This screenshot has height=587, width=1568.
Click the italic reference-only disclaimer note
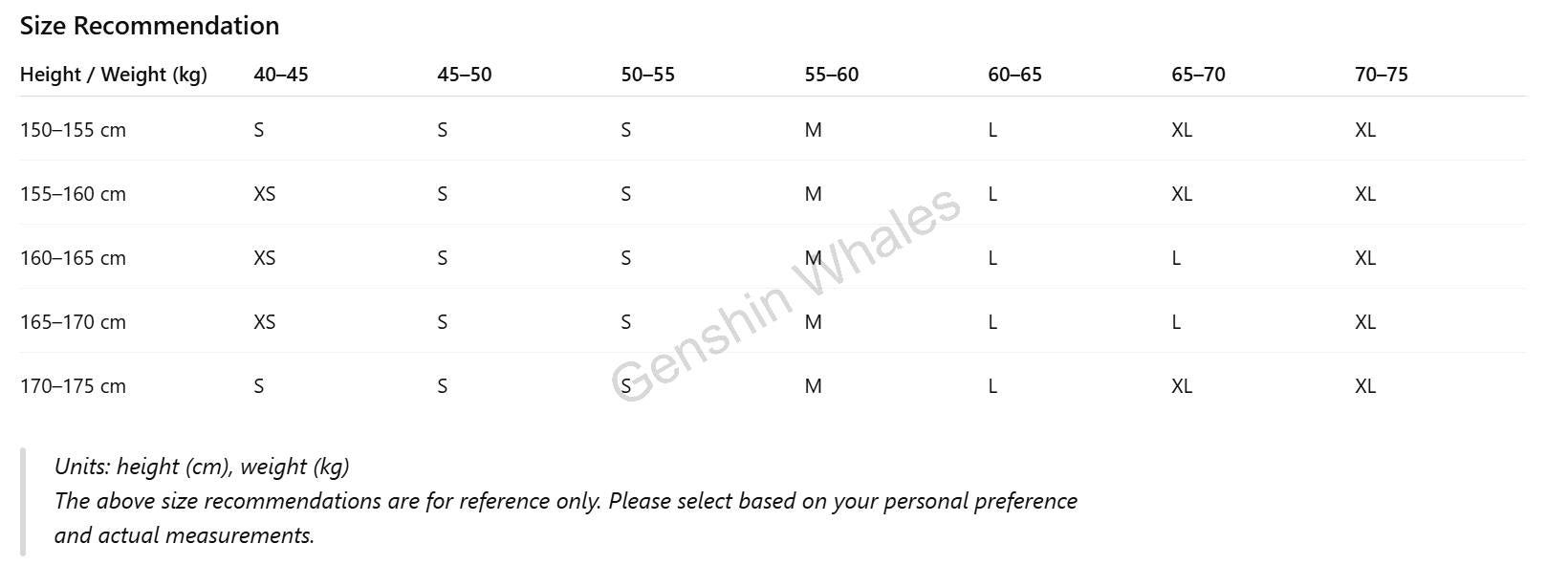pyautogui.click(x=566, y=501)
